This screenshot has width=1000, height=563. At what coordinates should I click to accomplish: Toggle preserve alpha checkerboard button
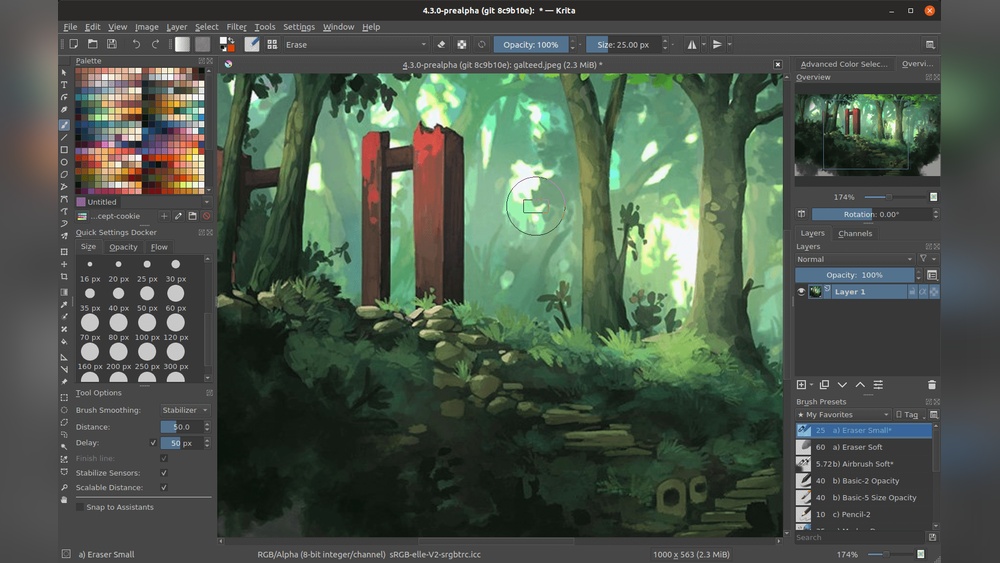tap(462, 44)
